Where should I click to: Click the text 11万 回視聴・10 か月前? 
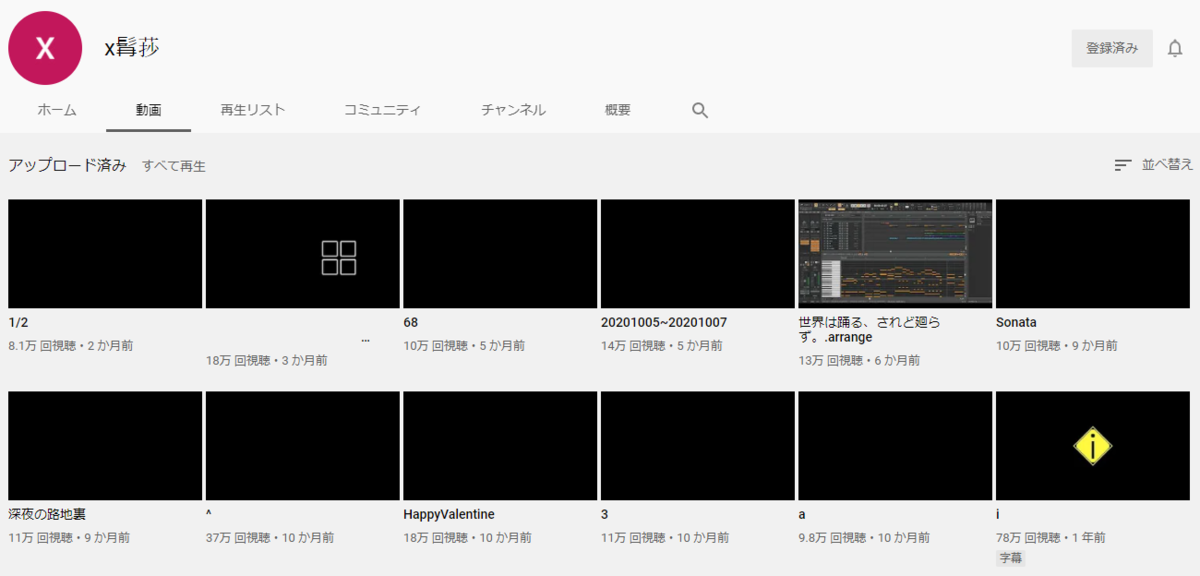[x=665, y=538]
